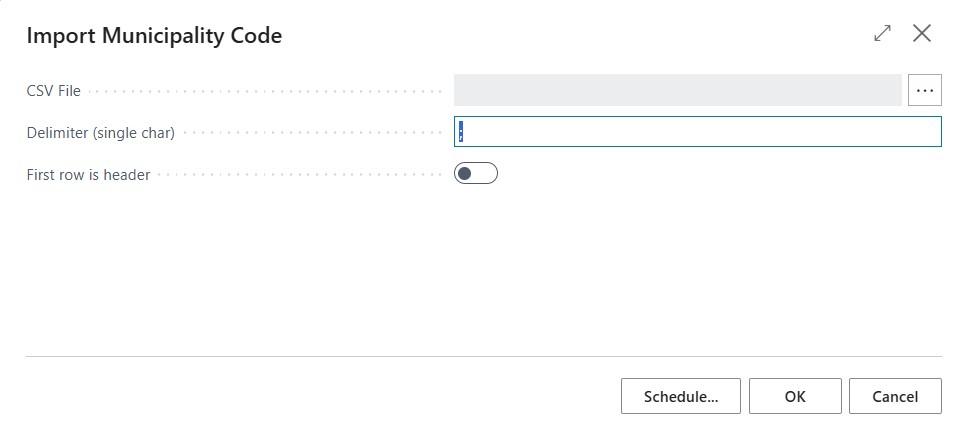Expand the dialog to full-screen view
Viewport: 967px width, 437px height.
point(883,33)
